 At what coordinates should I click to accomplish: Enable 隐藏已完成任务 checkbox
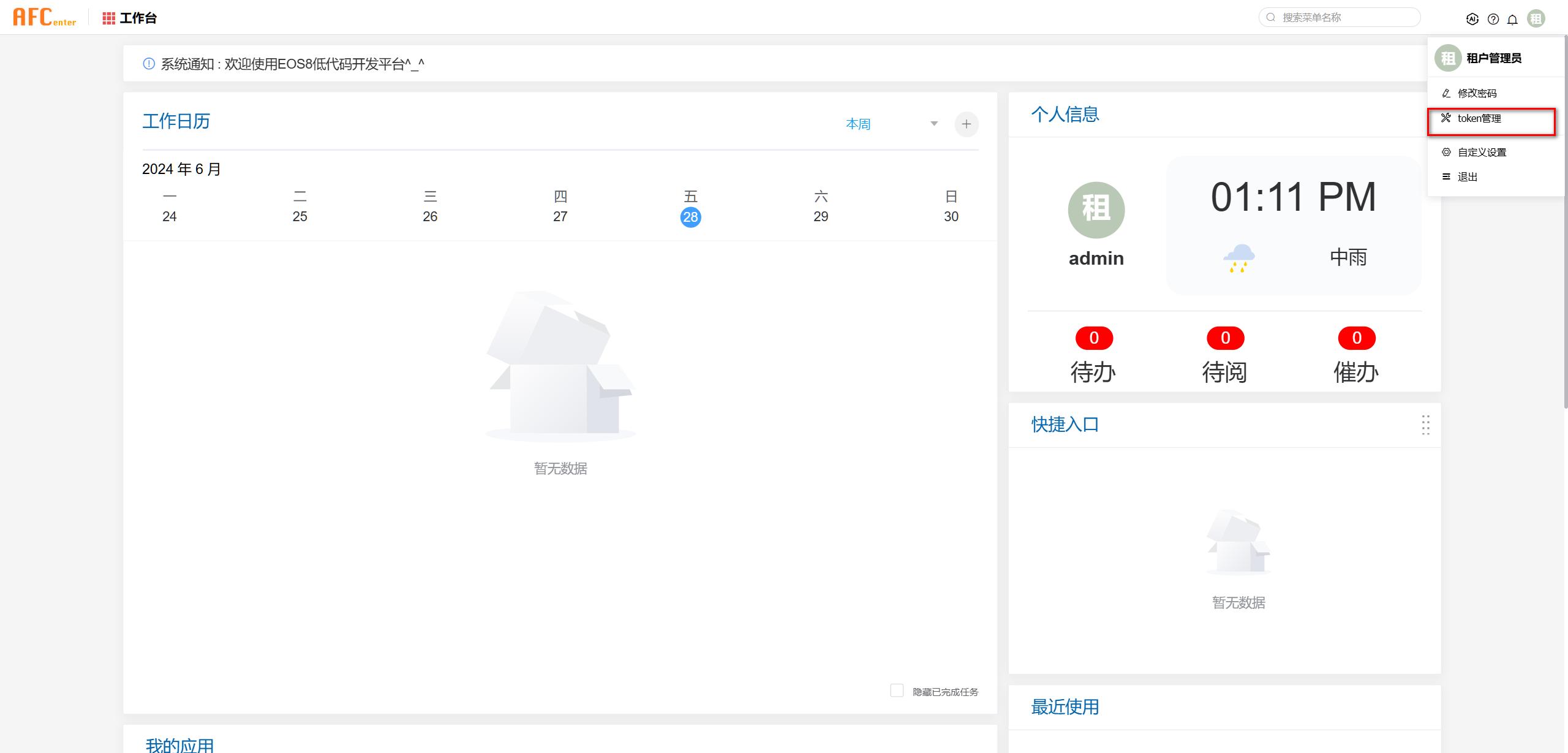[897, 691]
